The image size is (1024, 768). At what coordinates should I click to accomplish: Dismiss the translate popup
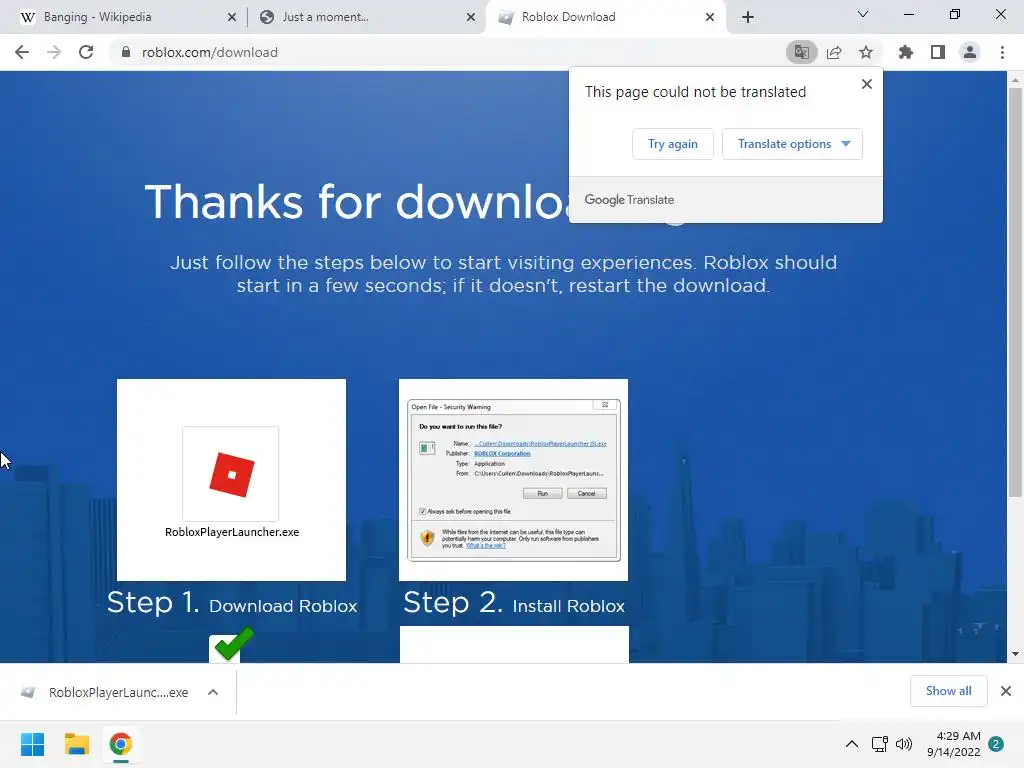pos(867,84)
